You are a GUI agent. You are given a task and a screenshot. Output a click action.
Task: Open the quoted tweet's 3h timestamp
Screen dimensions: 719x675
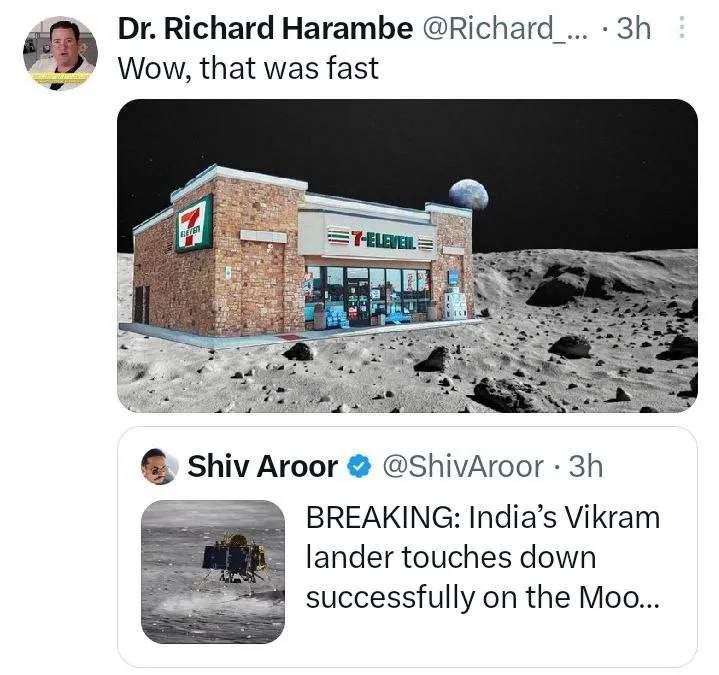[x=586, y=466]
